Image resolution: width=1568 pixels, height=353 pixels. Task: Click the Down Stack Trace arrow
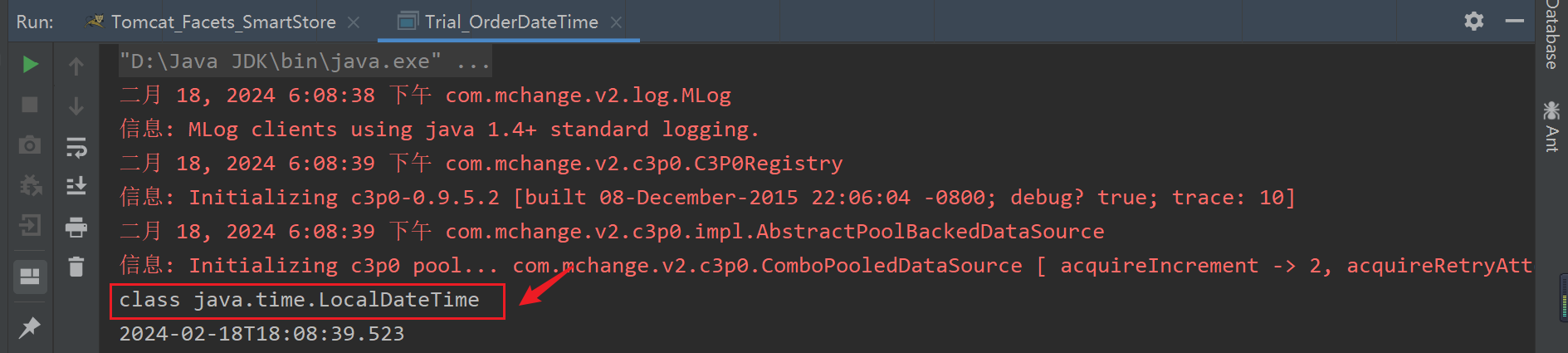coord(76,106)
